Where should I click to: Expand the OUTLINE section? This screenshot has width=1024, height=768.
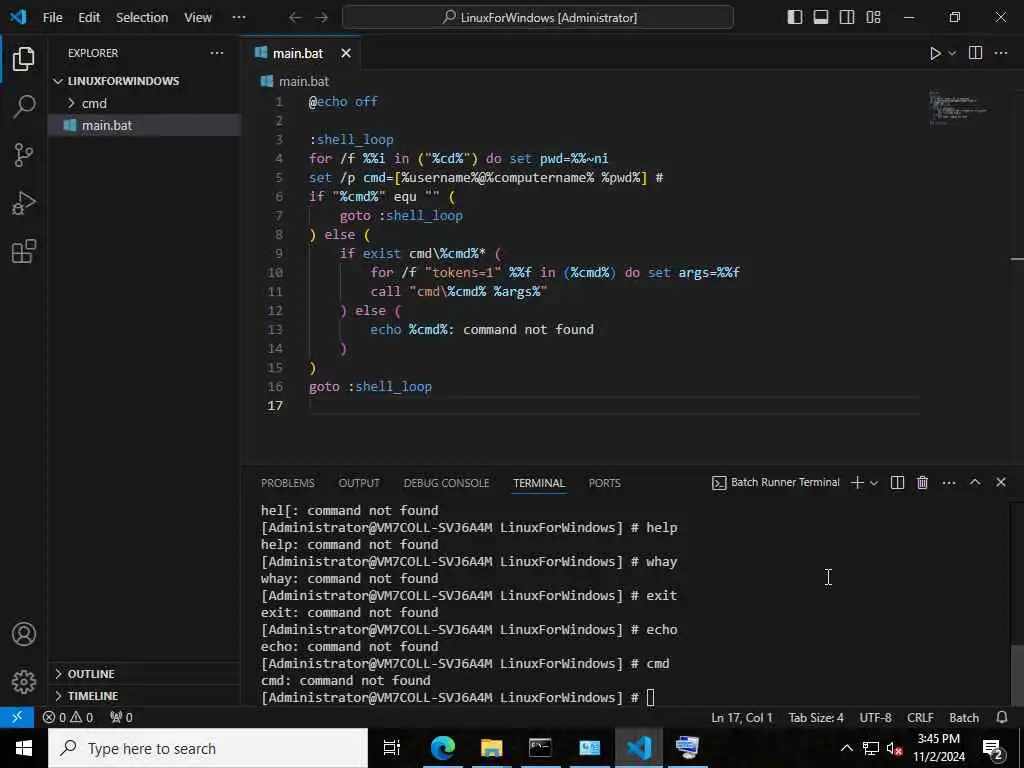pos(144,674)
